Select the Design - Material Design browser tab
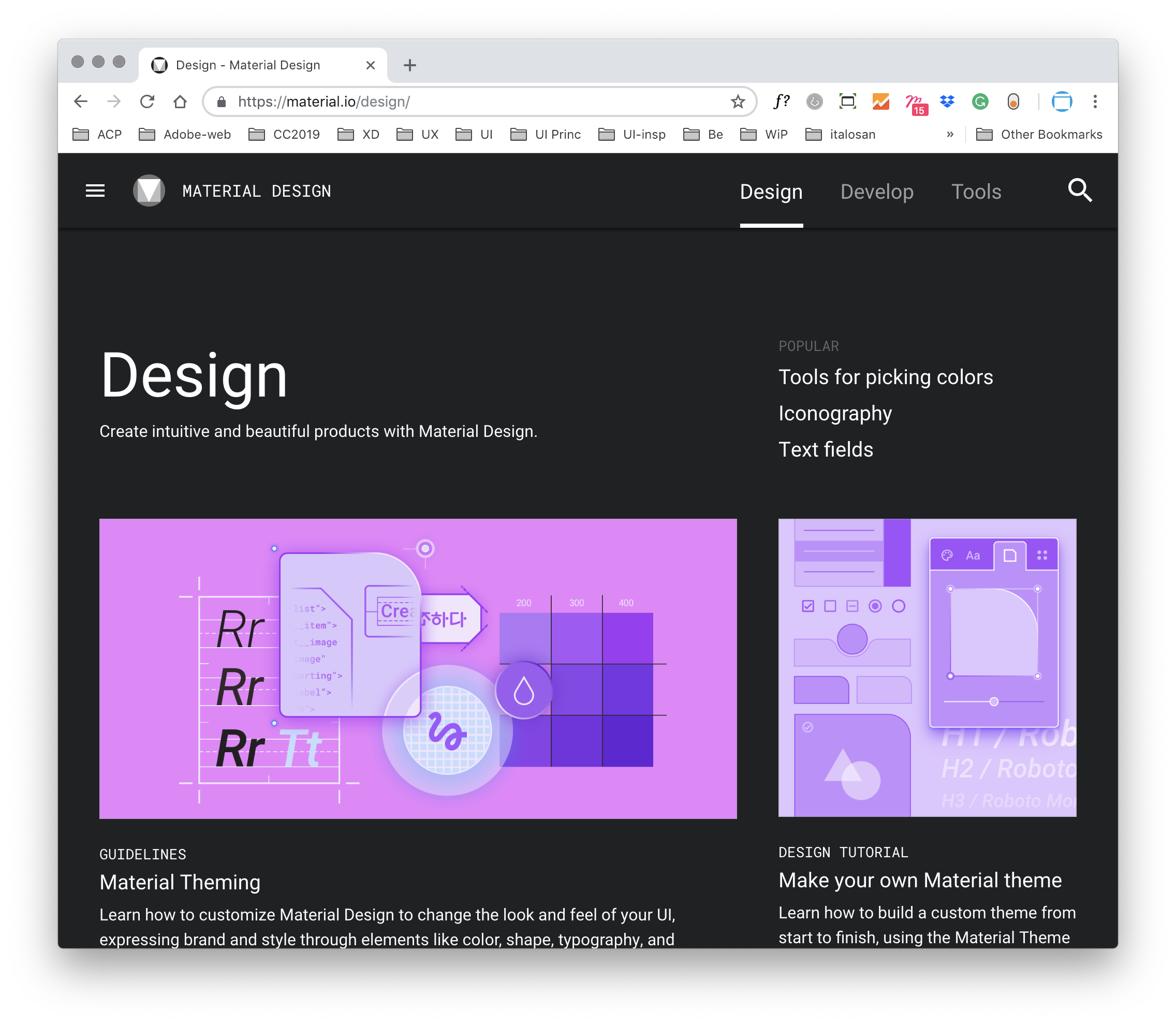 pos(263,65)
